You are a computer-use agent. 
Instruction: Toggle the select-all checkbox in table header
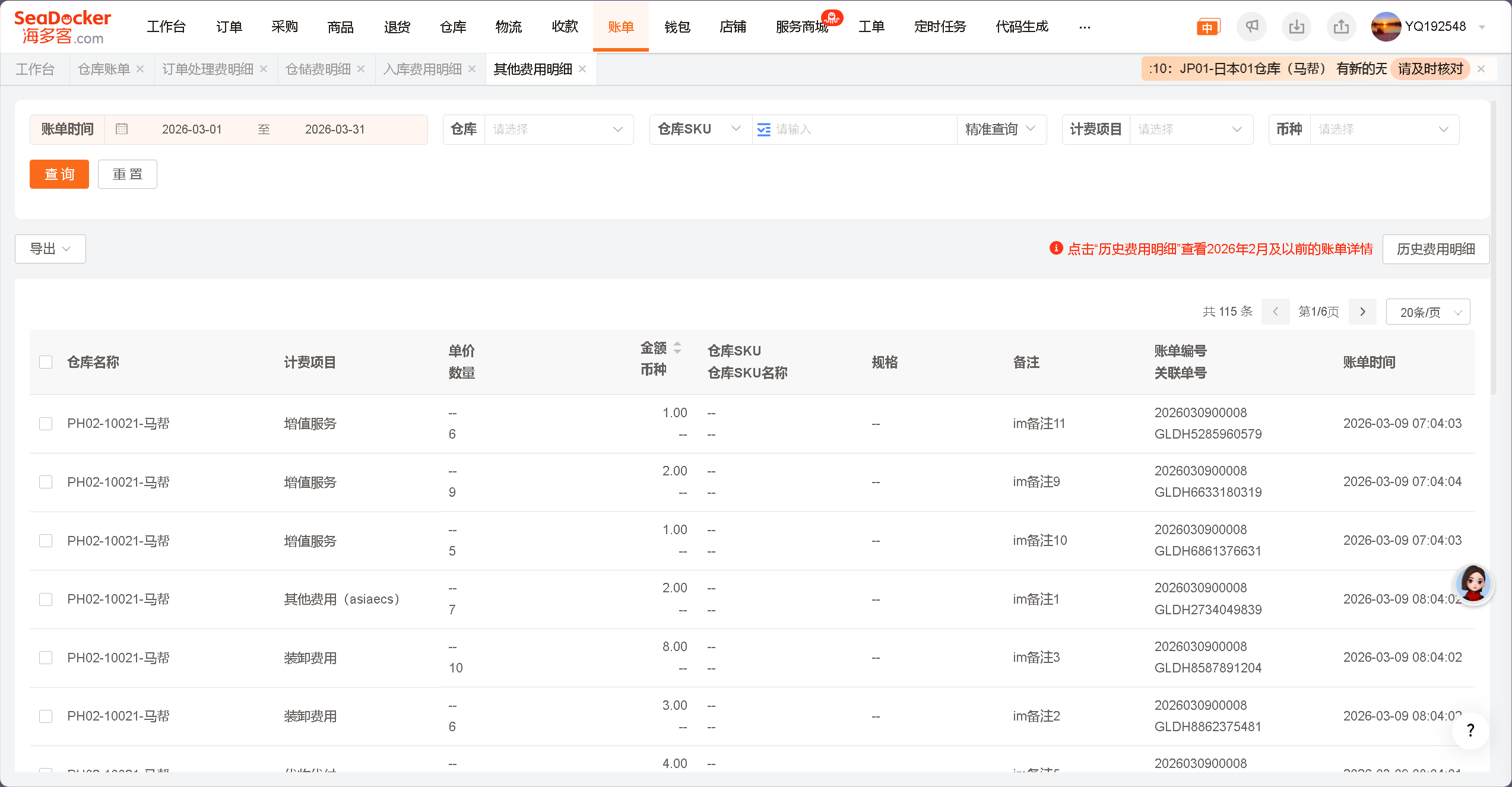[x=46, y=362]
